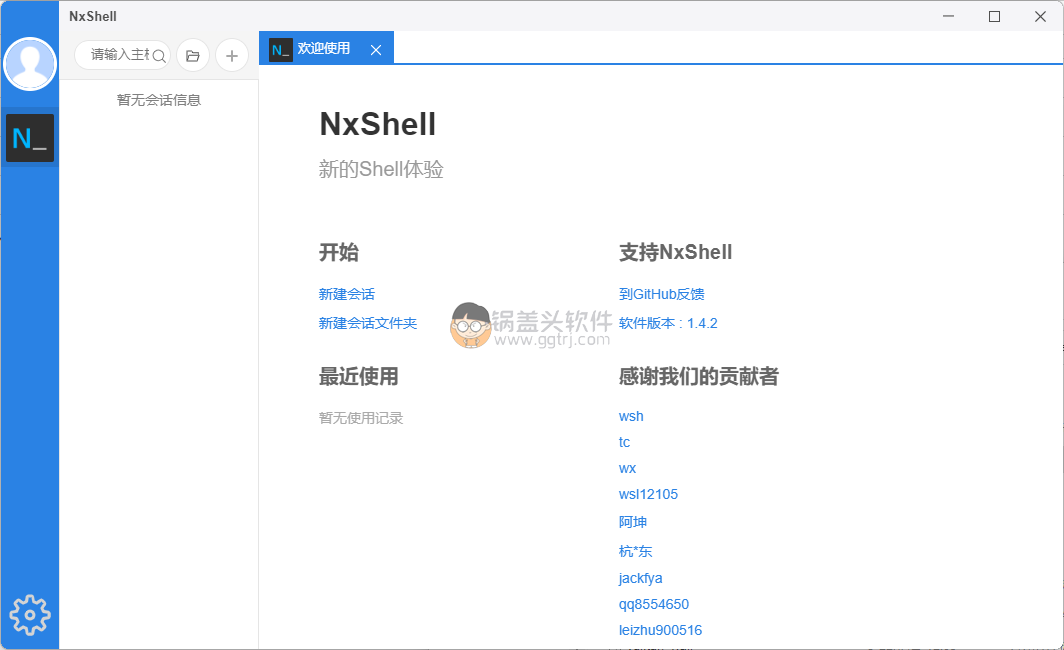Screen dimensions: 1064x650
Task: Minimize the NxShell window
Action: tap(949, 16)
